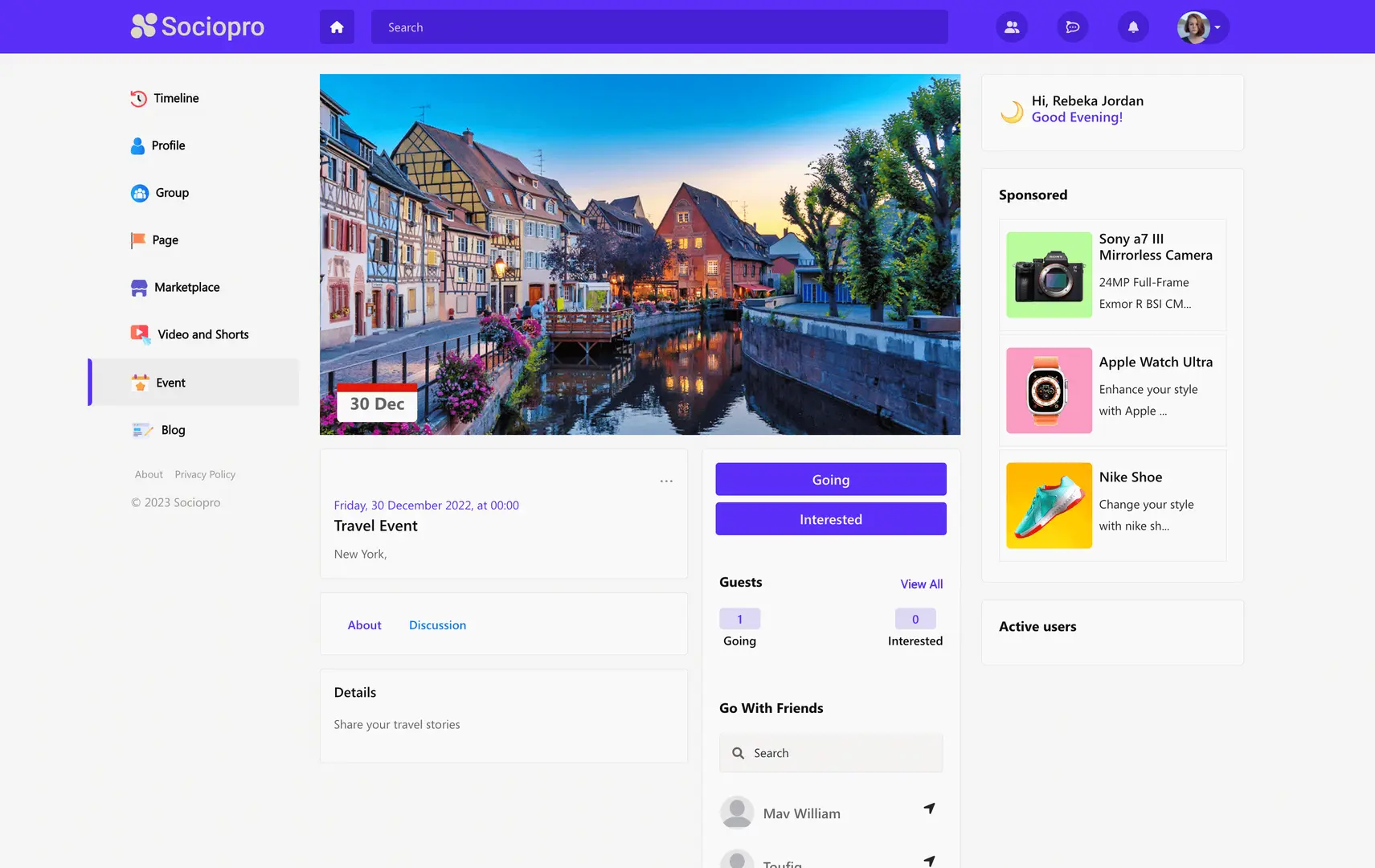The width and height of the screenshot is (1375, 868).
Task: Open the chat messages icon
Action: point(1072,27)
